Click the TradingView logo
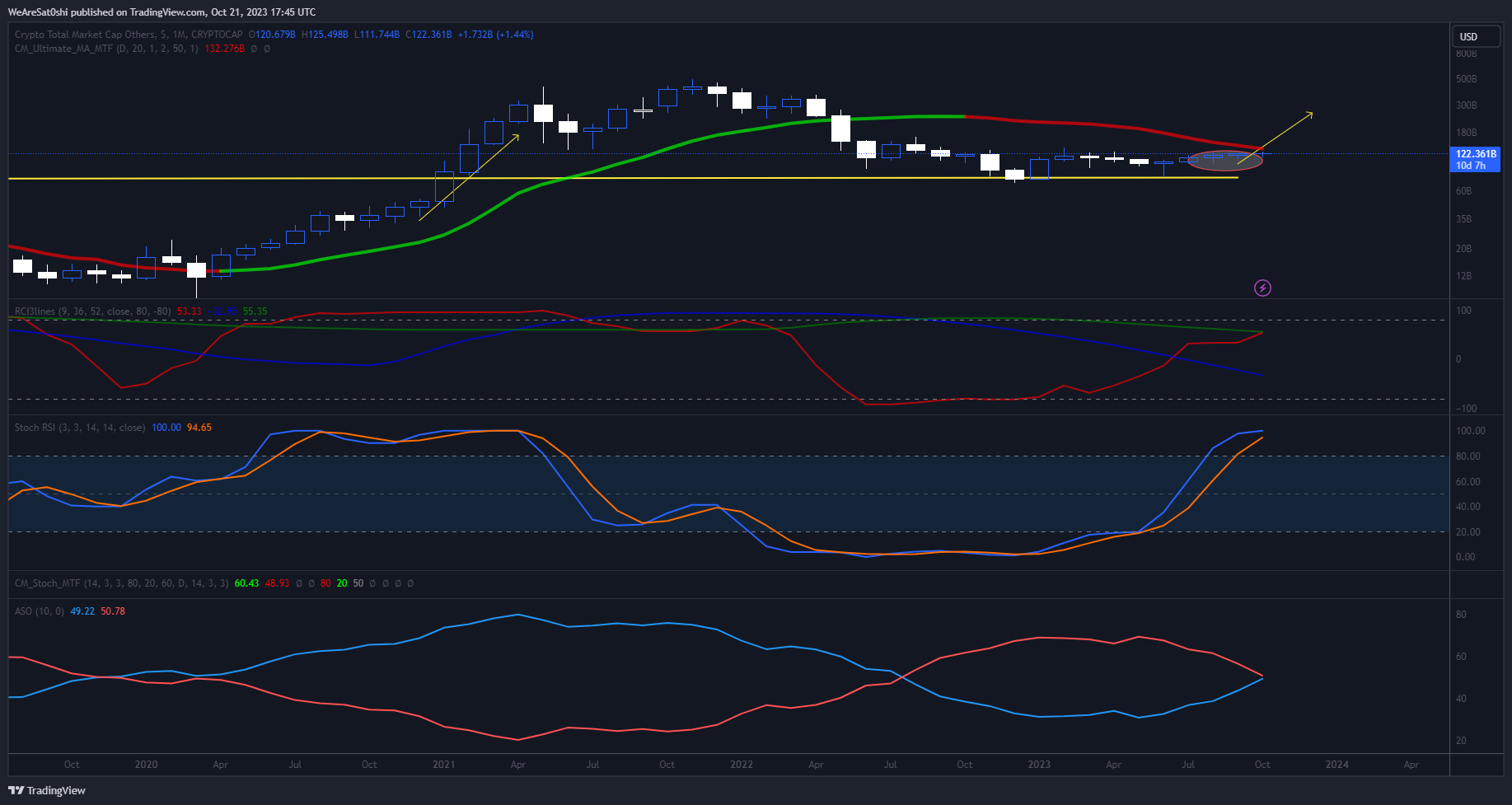This screenshot has height=805, width=1512. tap(47, 790)
